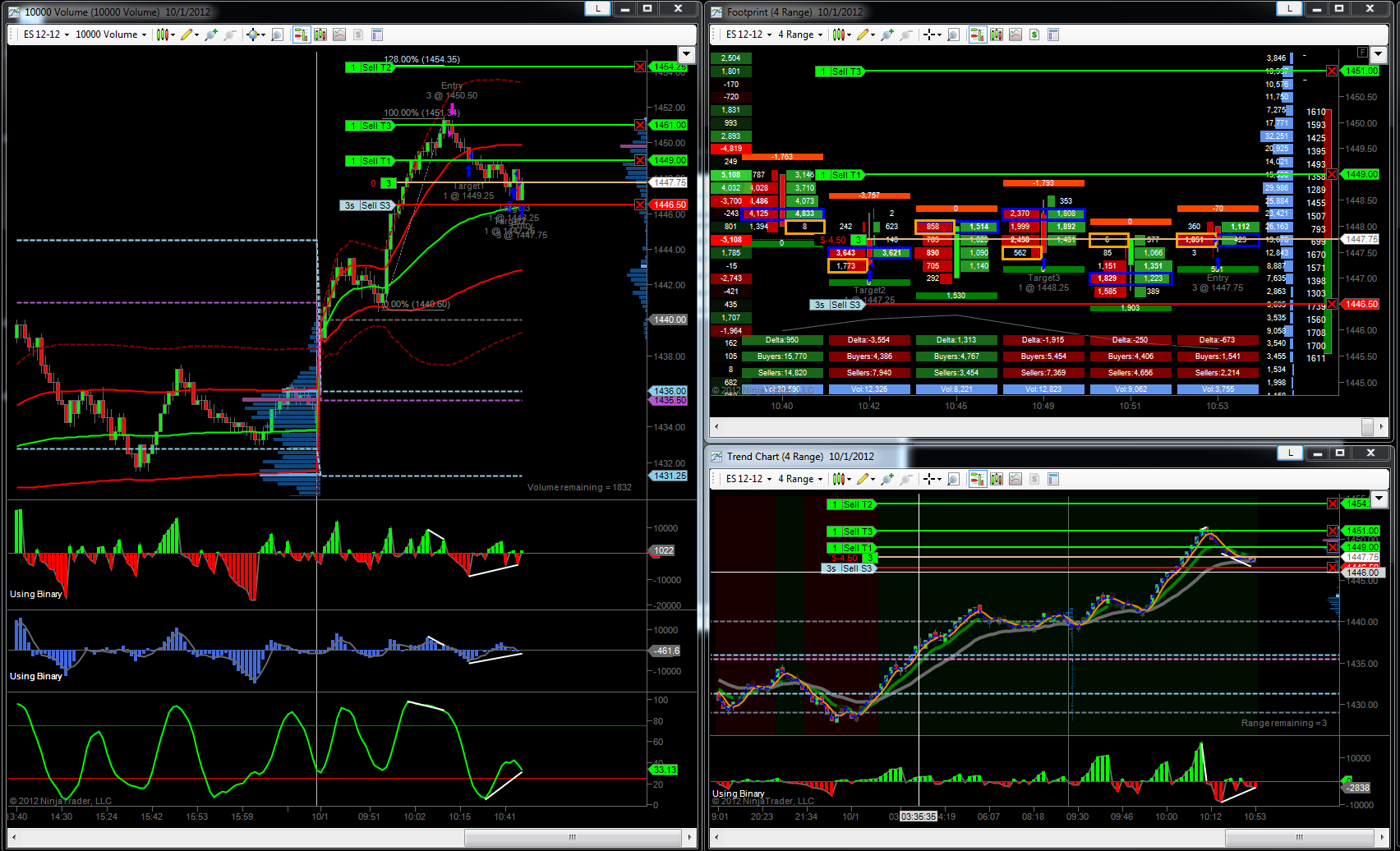Toggle the F button on Footprint chart

click(x=1363, y=53)
